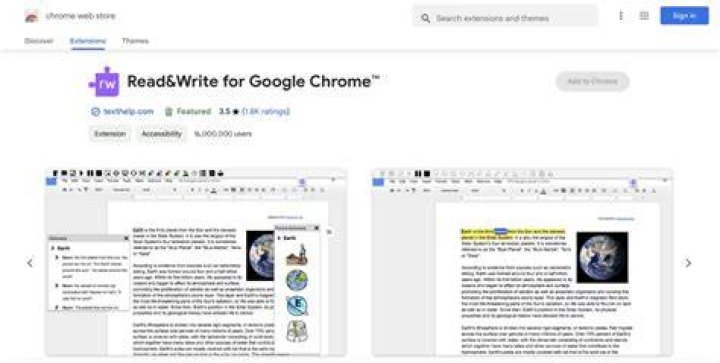Open the 1.8K ratings link
The image size is (720, 363).
(x=266, y=112)
